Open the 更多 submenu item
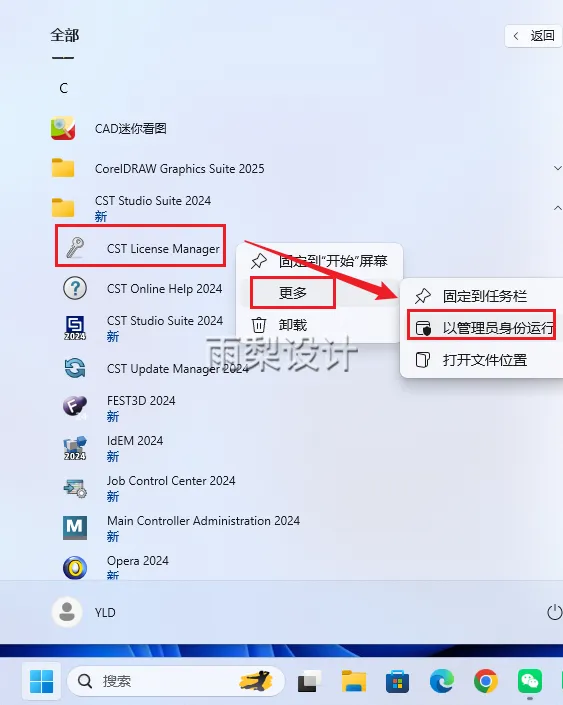563x705 pixels. [x=292, y=293]
